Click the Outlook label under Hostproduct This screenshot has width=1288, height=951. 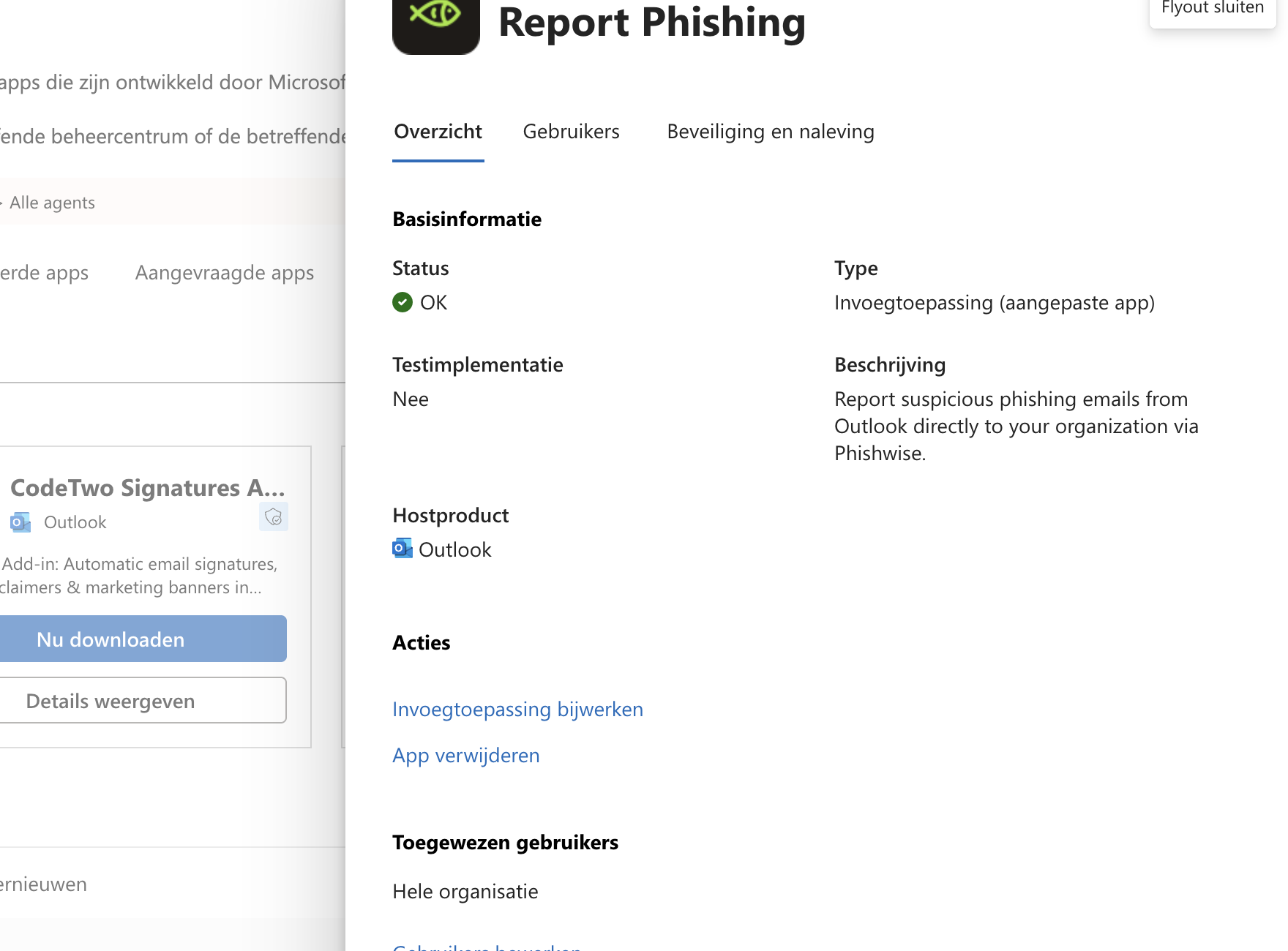coord(454,550)
